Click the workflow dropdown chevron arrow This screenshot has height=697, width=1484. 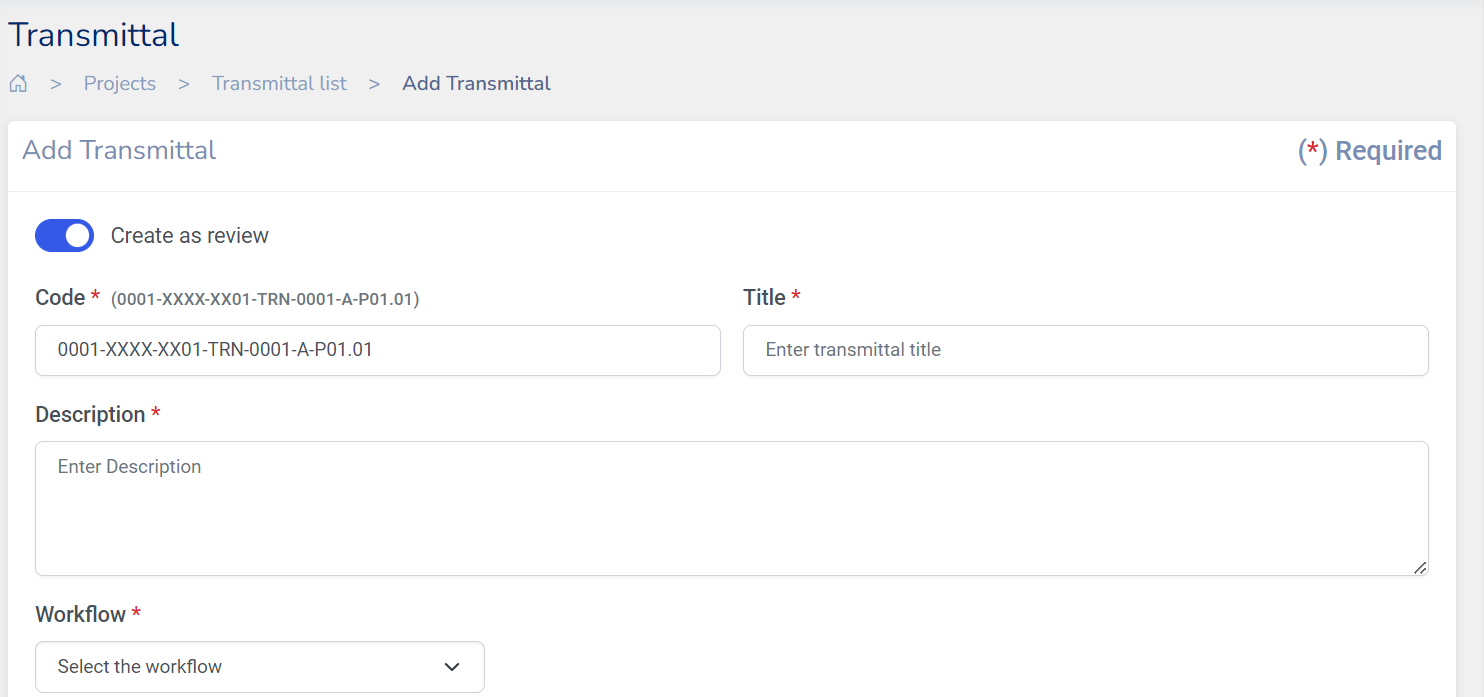click(452, 667)
